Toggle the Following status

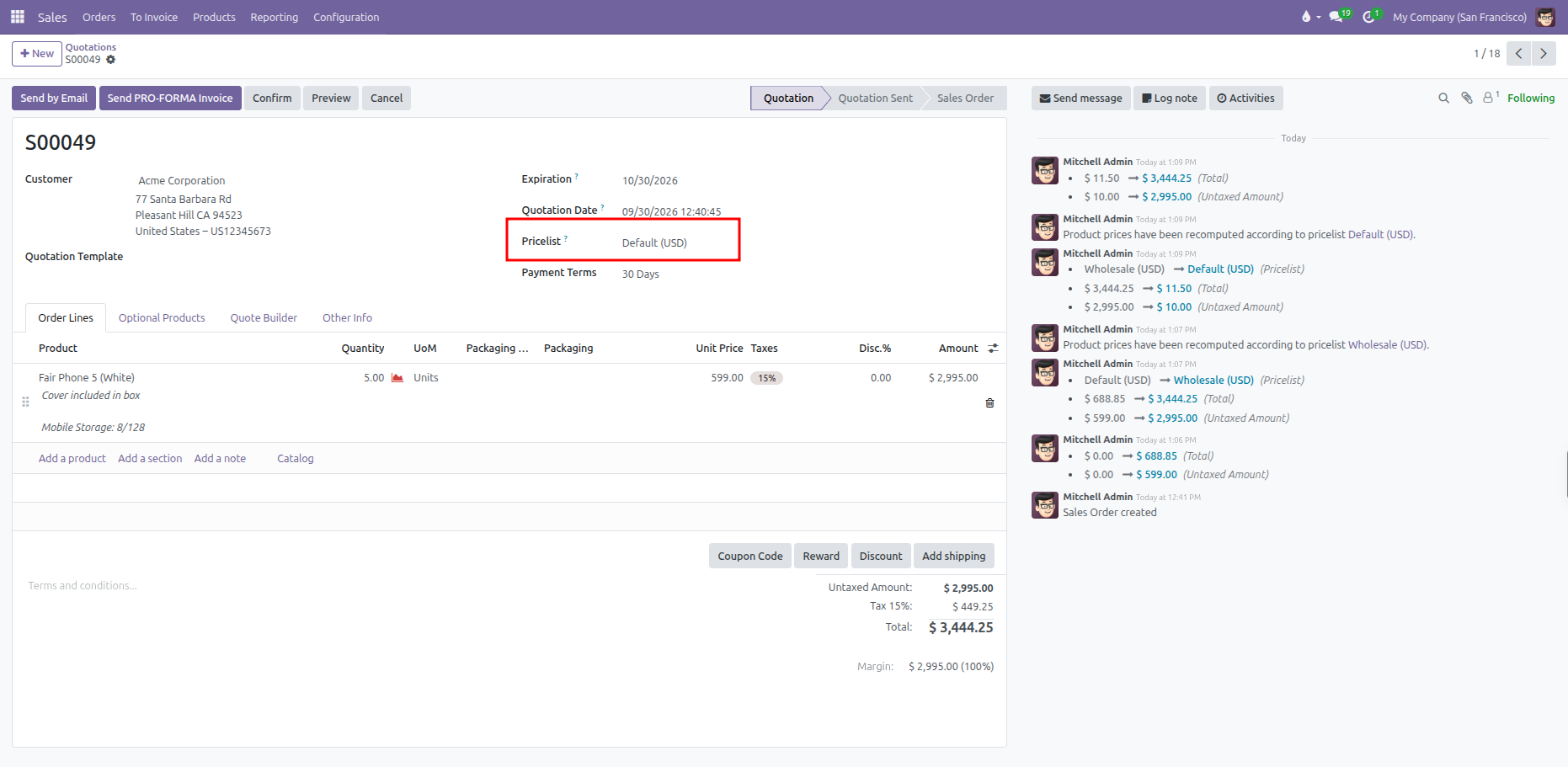1531,99
